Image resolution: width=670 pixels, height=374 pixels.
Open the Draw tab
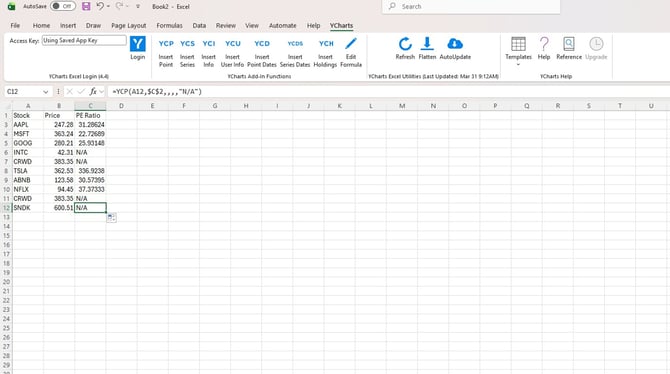(x=93, y=26)
